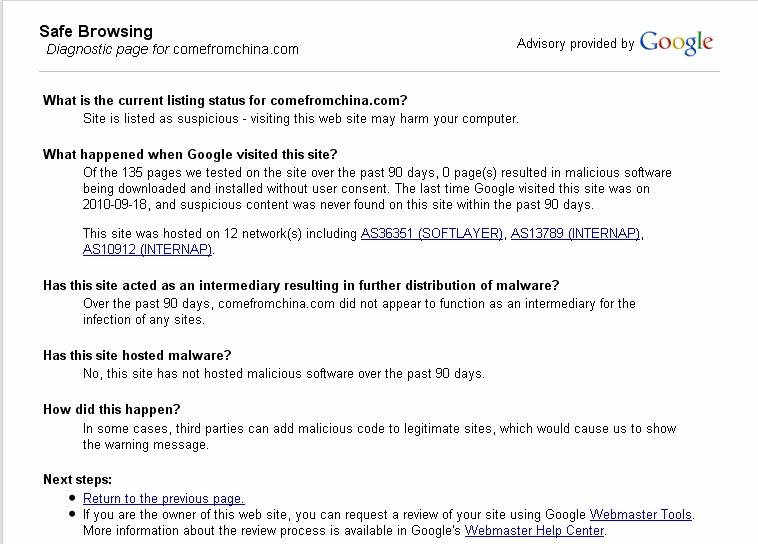Screen dimensions: 758x544
Task: Follow the AS10912 (INTERNAP) link
Action: point(148,249)
